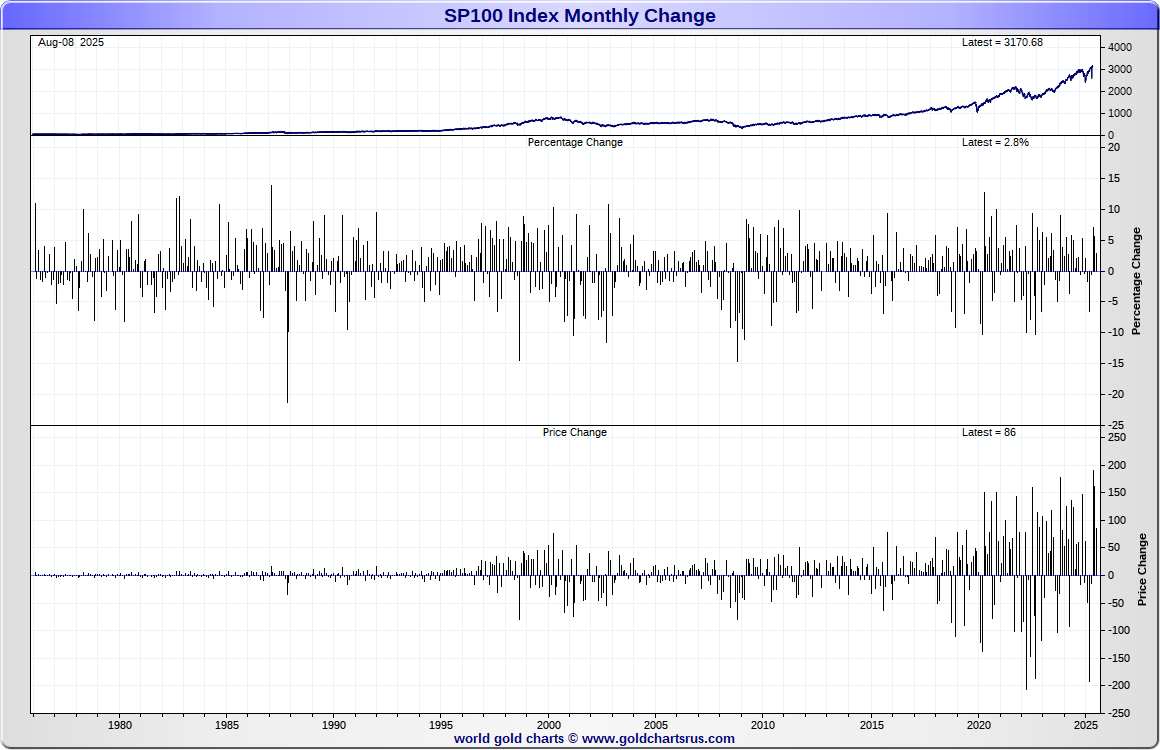Click the -200 price change axis value
Screen dimensions: 1160x750
1119,686
